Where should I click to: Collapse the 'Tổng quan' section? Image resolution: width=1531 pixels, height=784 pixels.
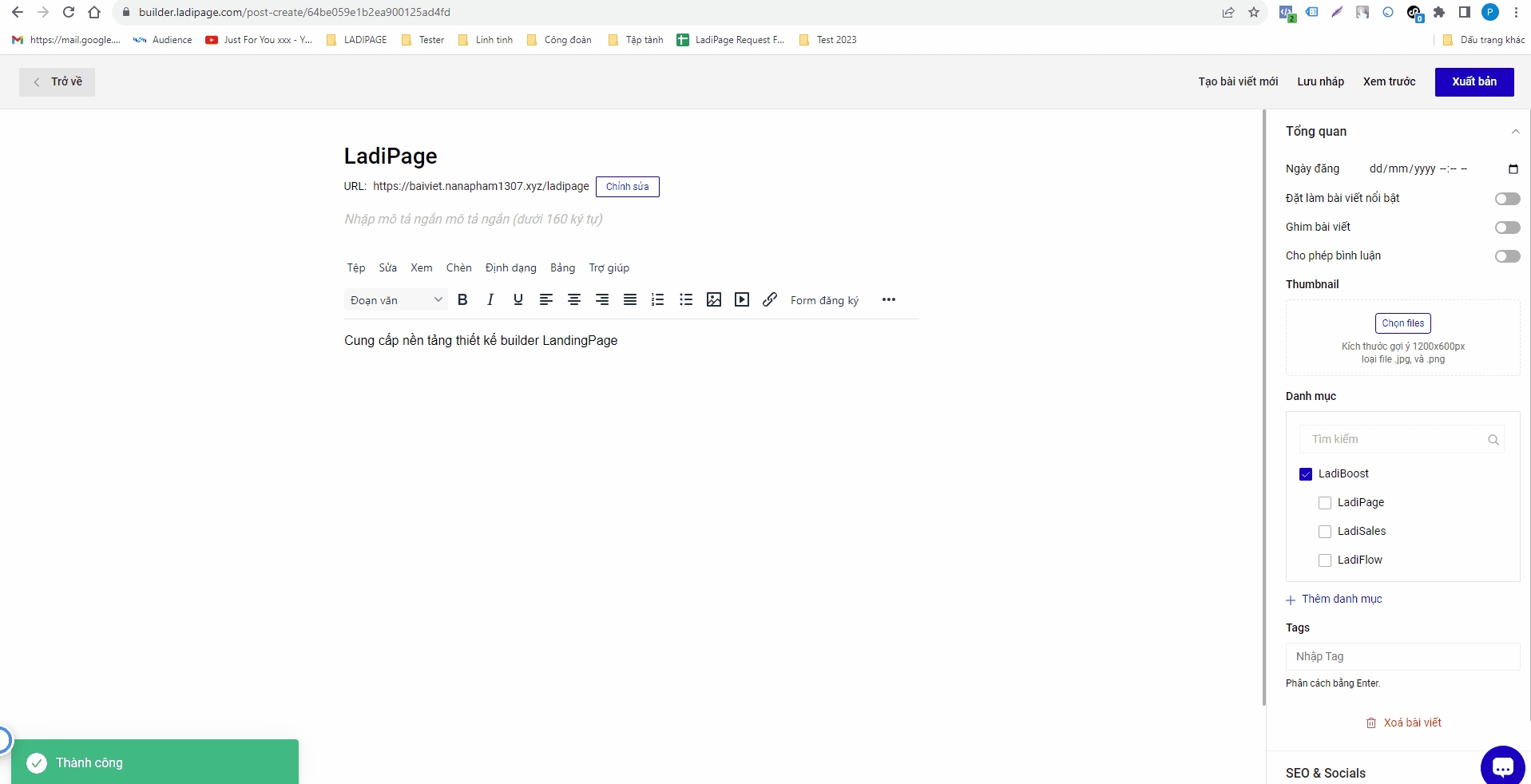tap(1515, 132)
